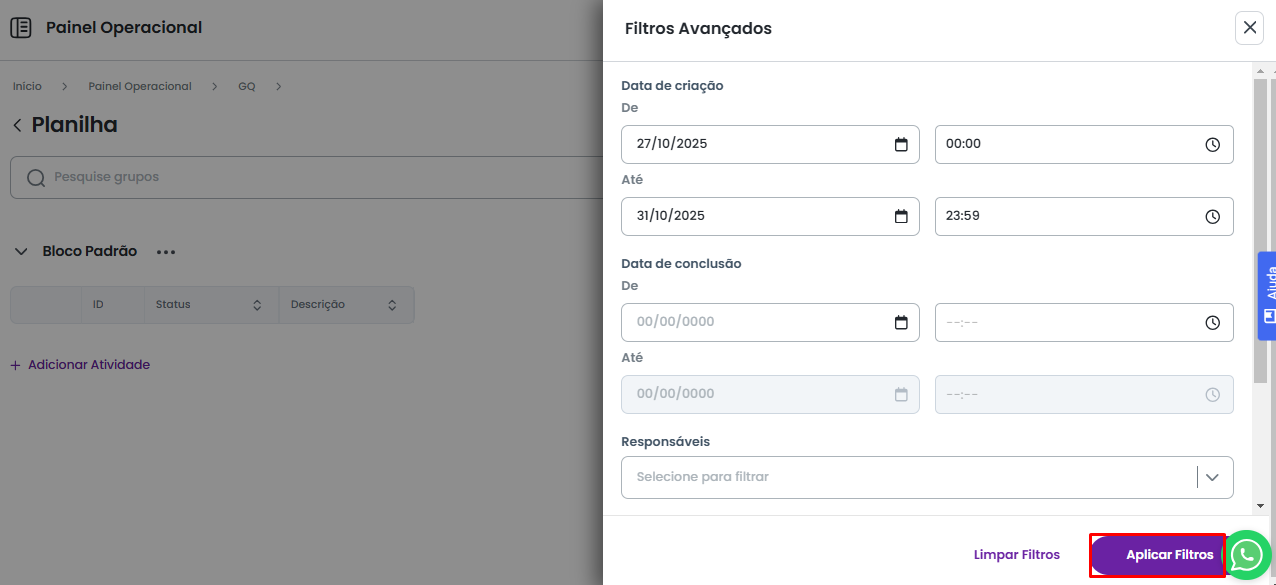Go to Painel Operacional breadcrumb
This screenshot has width=1276, height=585.
(x=140, y=86)
